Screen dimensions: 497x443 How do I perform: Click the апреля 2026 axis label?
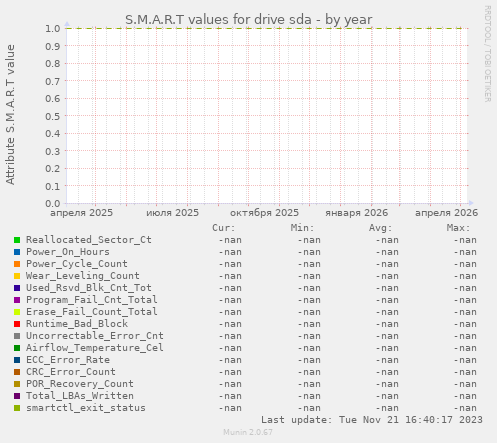(447, 213)
